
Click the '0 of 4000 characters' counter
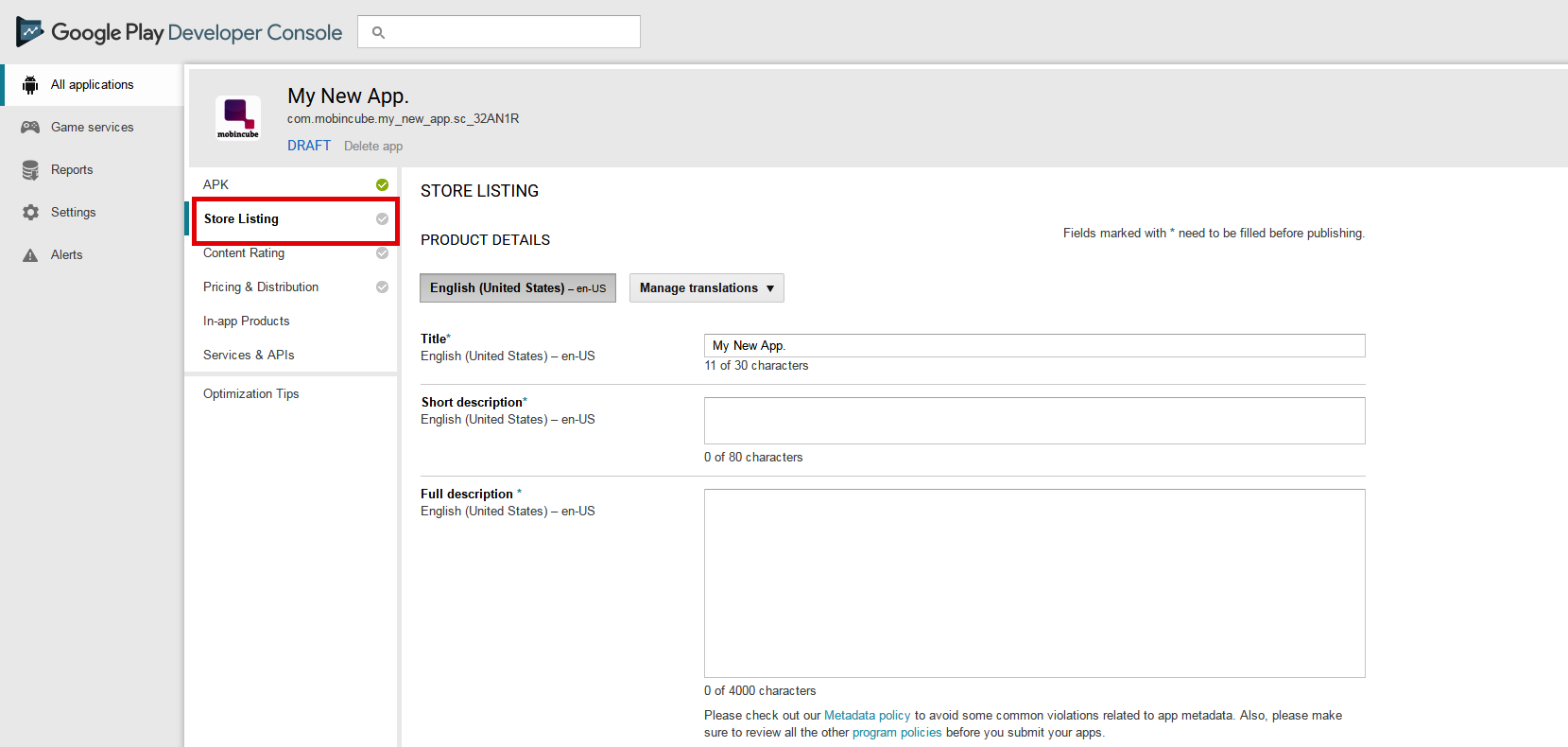coord(760,691)
